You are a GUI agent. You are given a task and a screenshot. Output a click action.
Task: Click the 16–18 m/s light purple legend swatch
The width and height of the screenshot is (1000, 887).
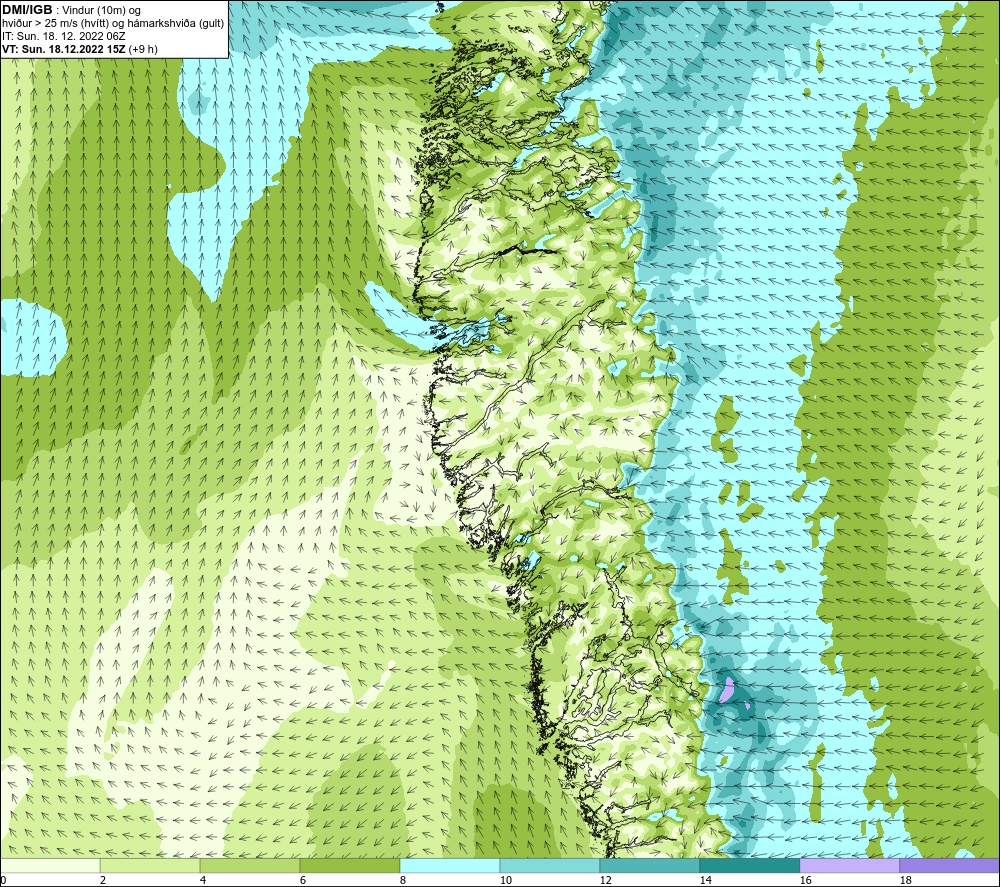tap(849, 865)
